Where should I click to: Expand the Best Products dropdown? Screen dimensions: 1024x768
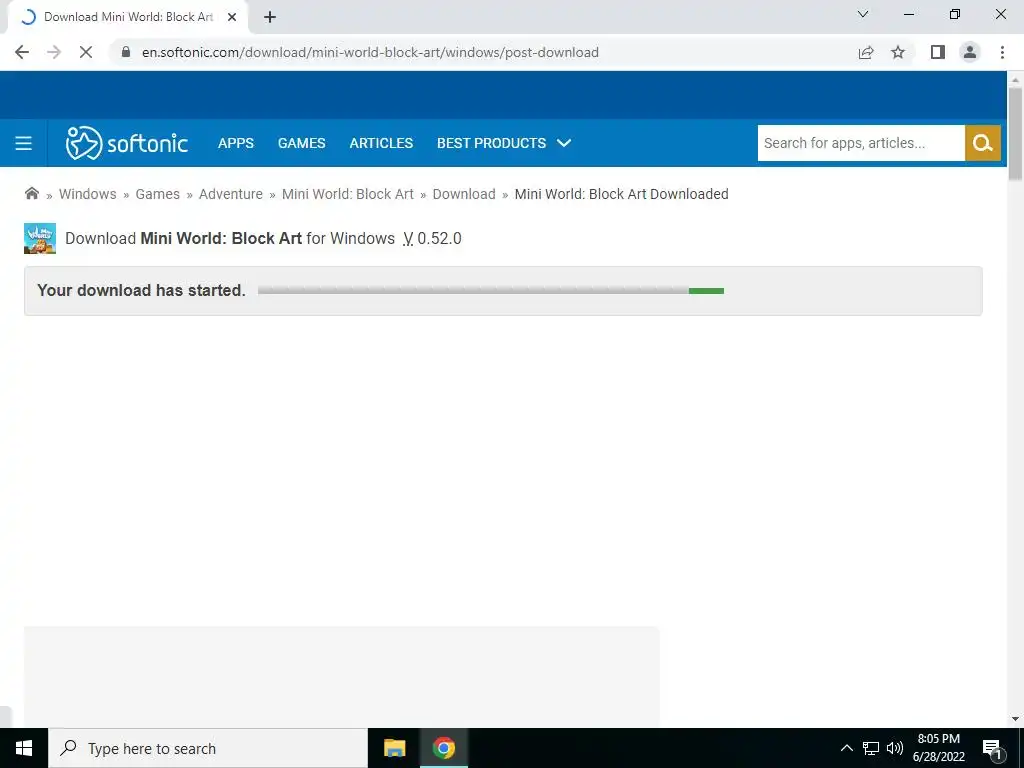[504, 143]
